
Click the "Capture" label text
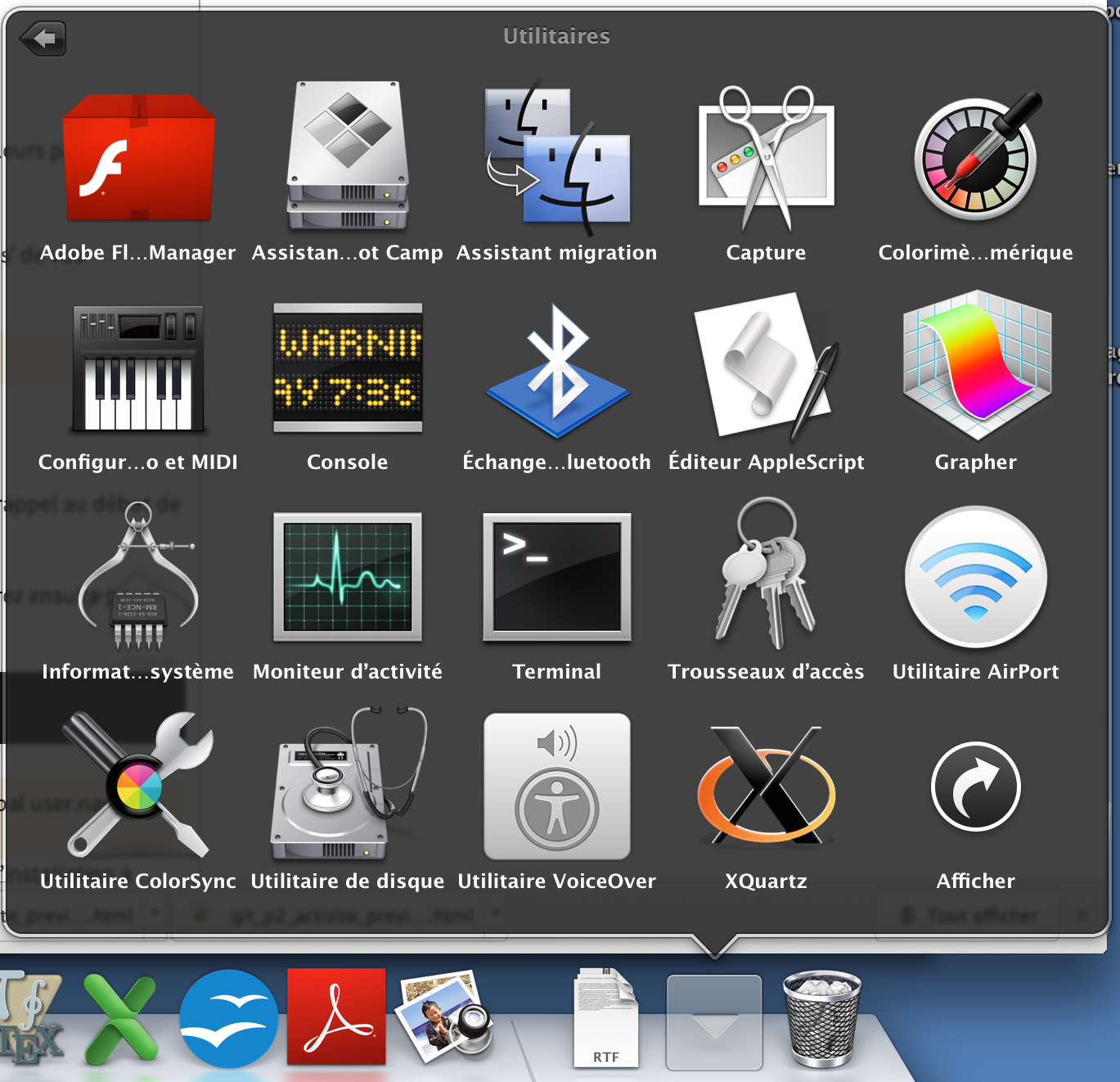coord(767,254)
